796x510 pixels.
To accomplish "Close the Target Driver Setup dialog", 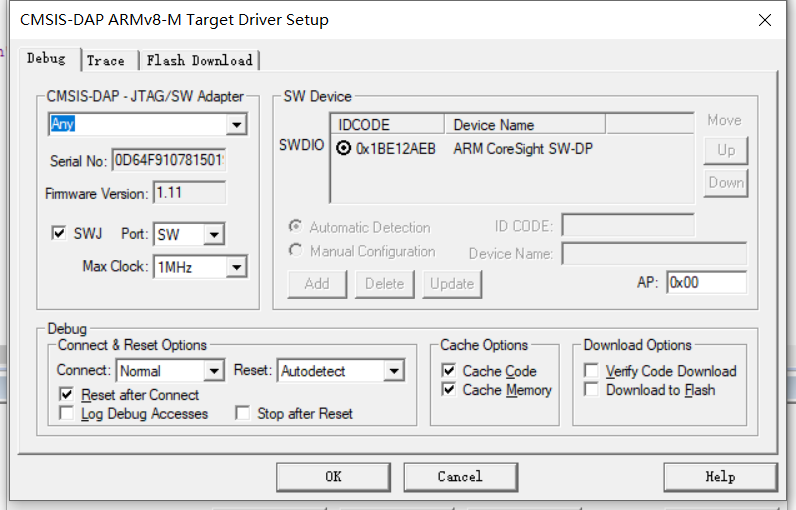I will 765,20.
